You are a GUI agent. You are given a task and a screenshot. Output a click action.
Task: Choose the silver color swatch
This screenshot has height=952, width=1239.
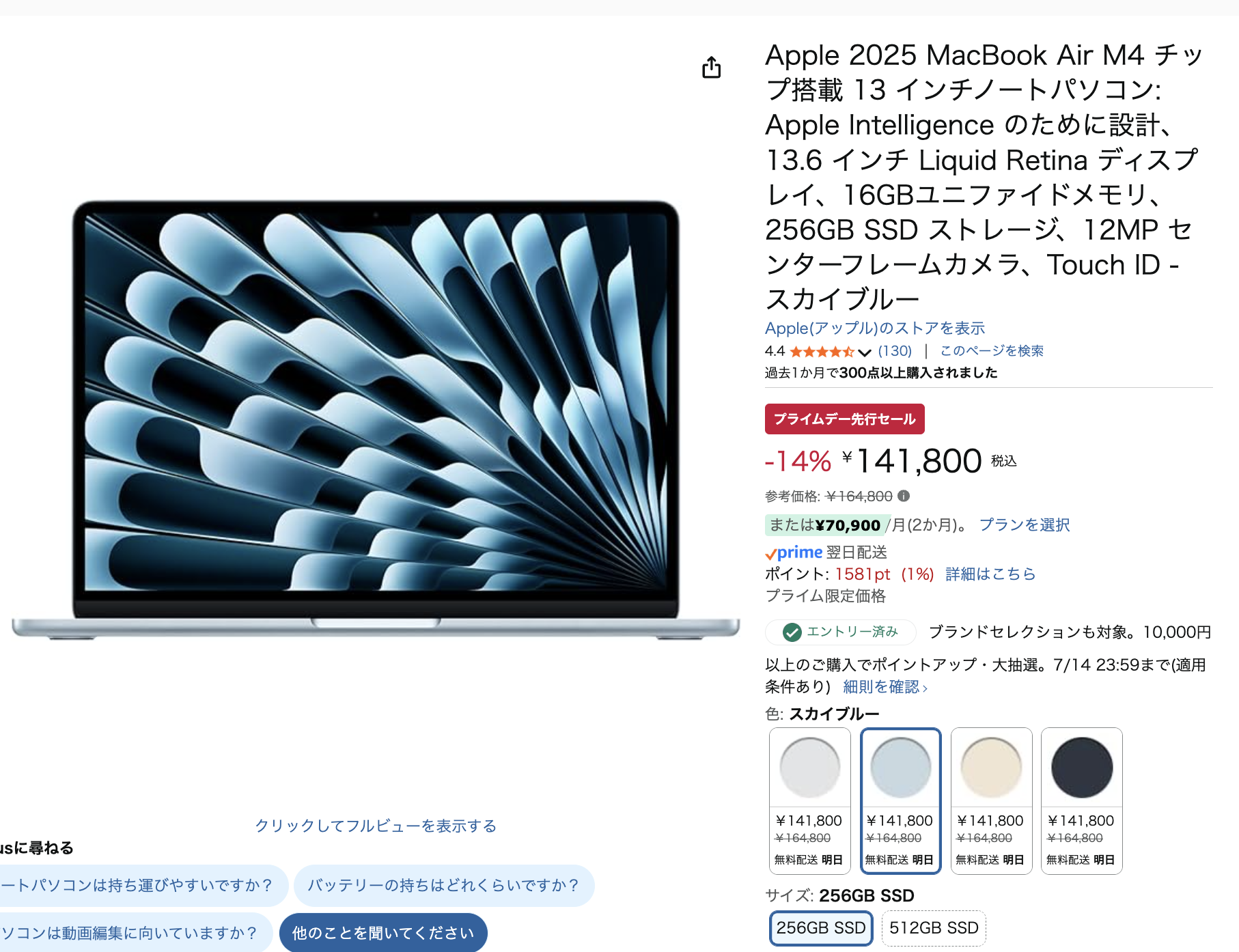810,800
